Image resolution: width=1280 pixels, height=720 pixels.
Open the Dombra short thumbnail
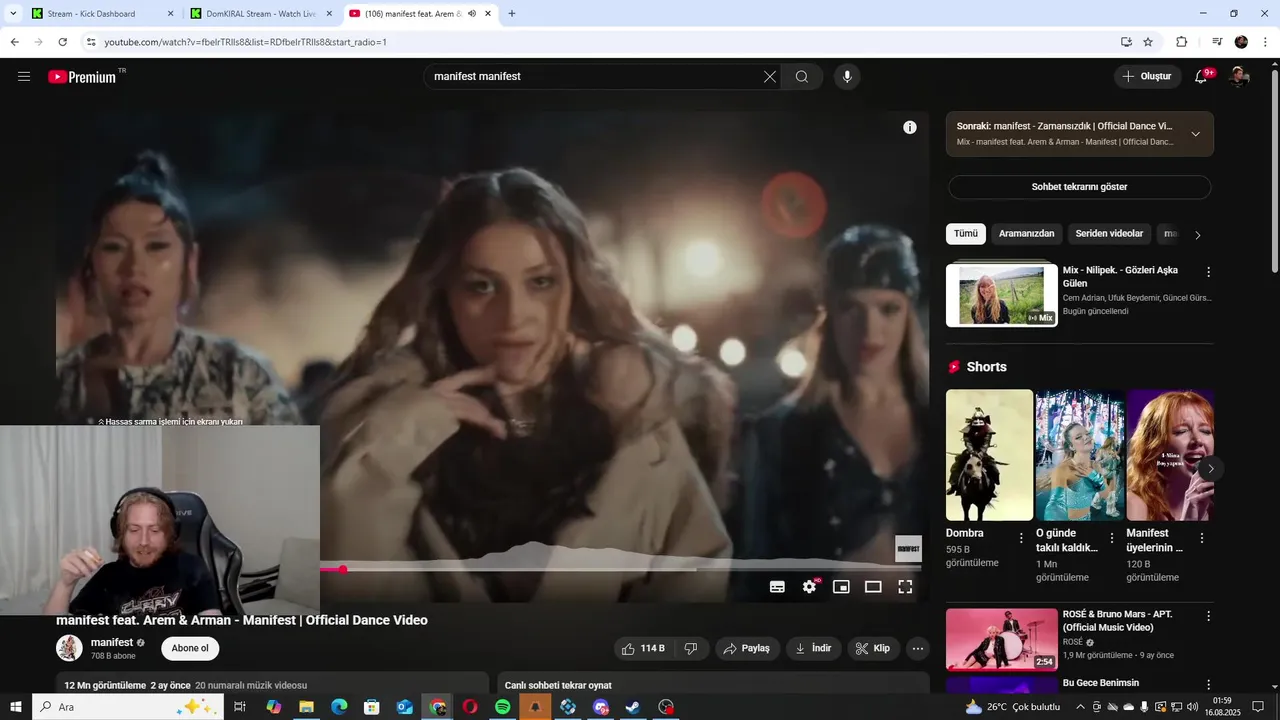pos(989,455)
